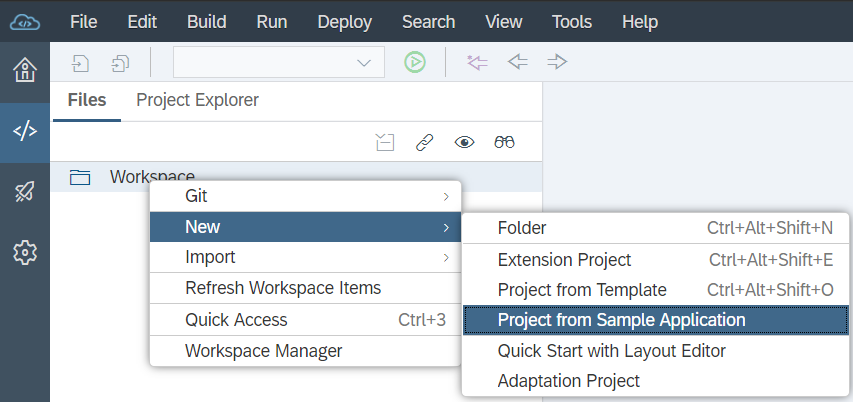The width and height of the screenshot is (853, 402).
Task: Open the Deploy menu
Action: tap(345, 22)
